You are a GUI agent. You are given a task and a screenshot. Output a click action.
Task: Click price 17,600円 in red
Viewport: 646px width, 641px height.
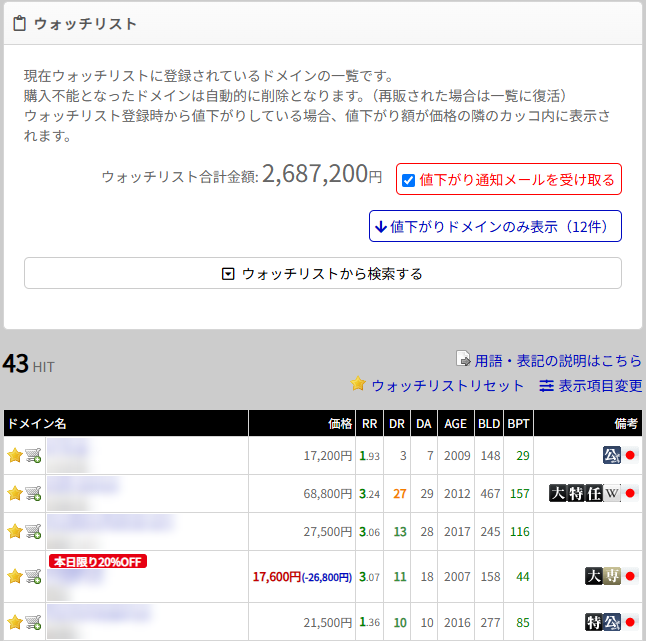tap(277, 577)
